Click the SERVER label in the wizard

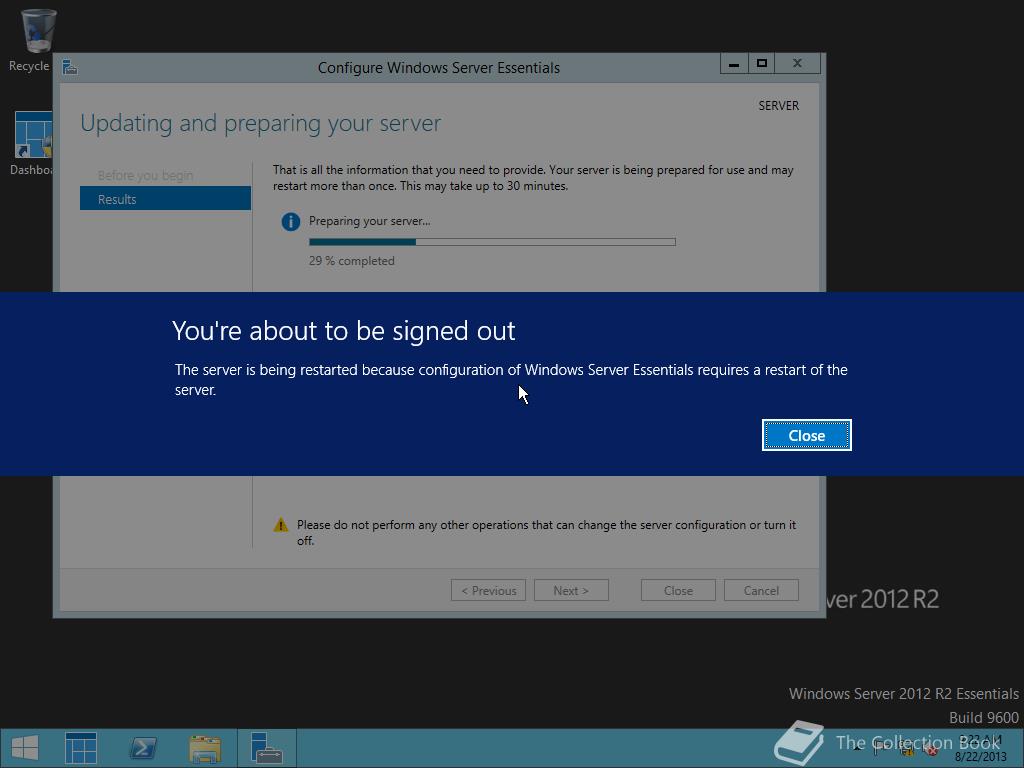(778, 106)
